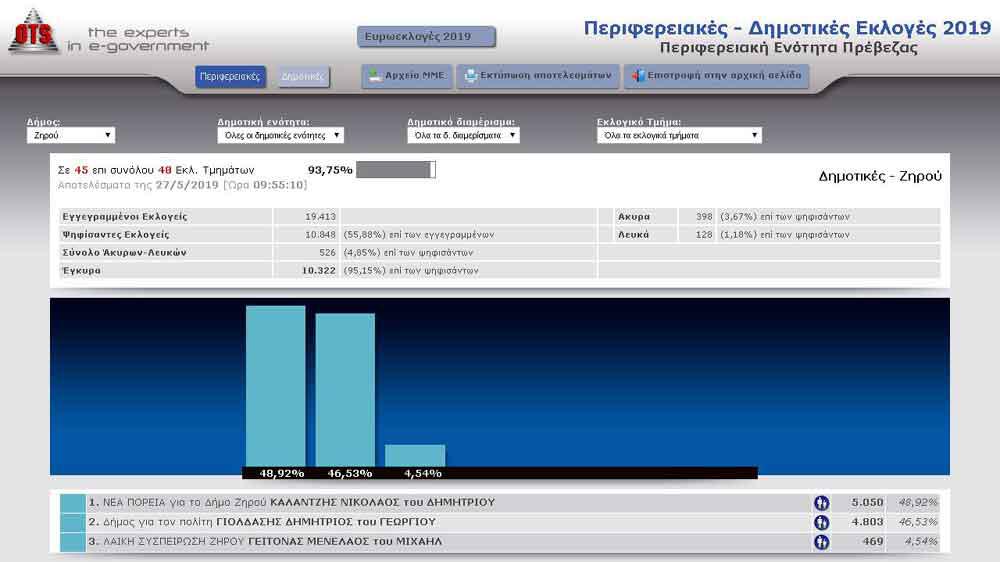
Task: Click the 93,75% counting progress bar
Action: [395, 170]
